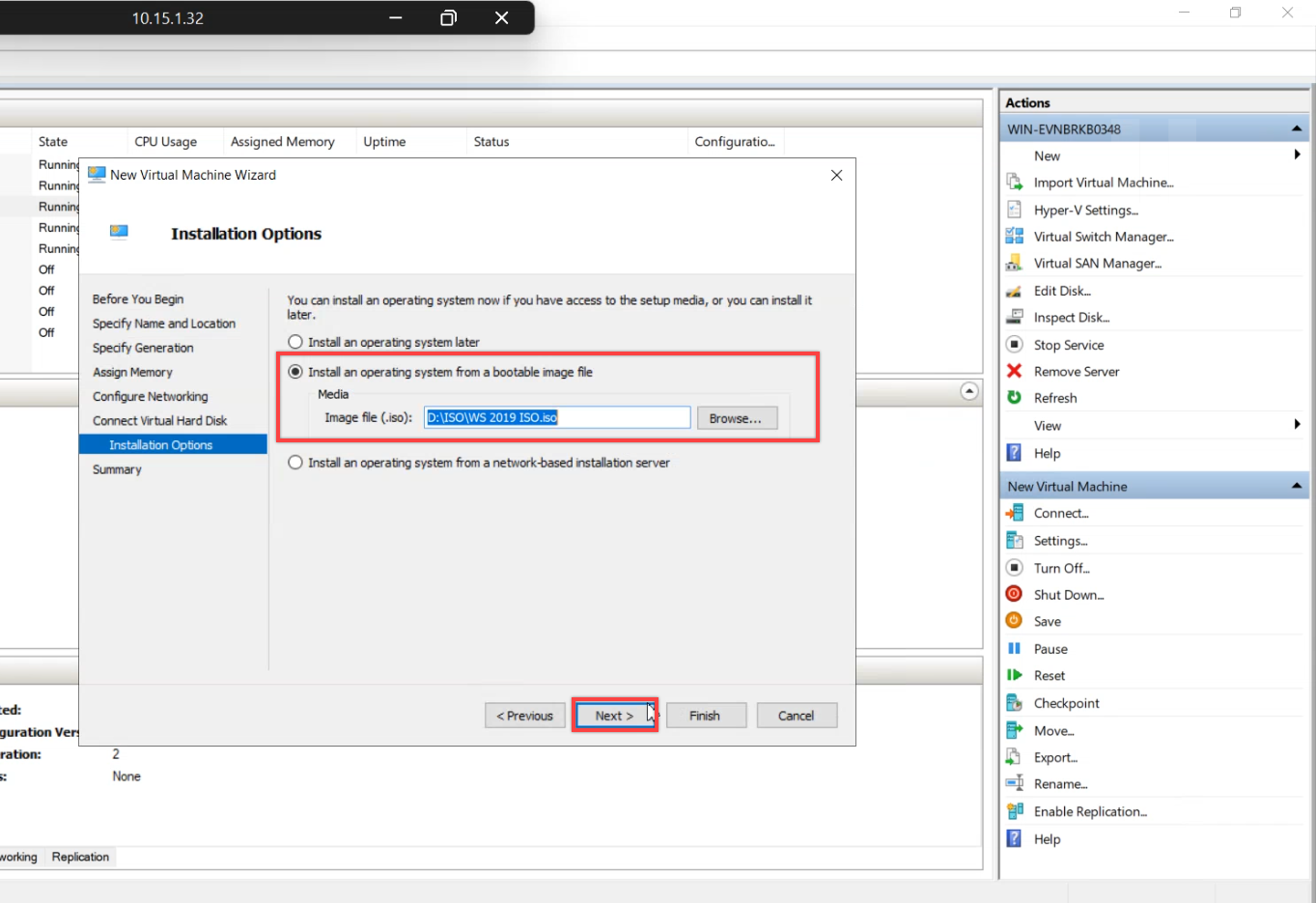Screen dimensions: 1316x903
Task: Close the New Virtual Machine Wizard dialog
Action: 836,175
